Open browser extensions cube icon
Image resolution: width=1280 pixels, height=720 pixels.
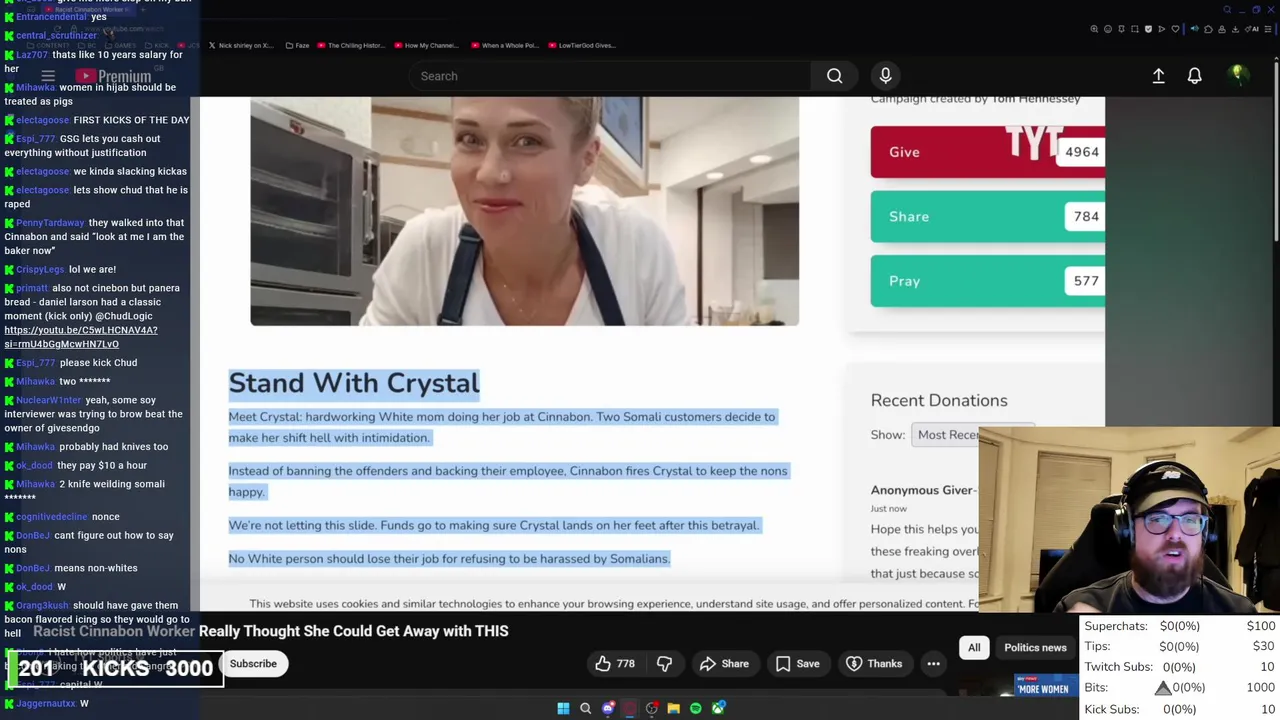1208,29
